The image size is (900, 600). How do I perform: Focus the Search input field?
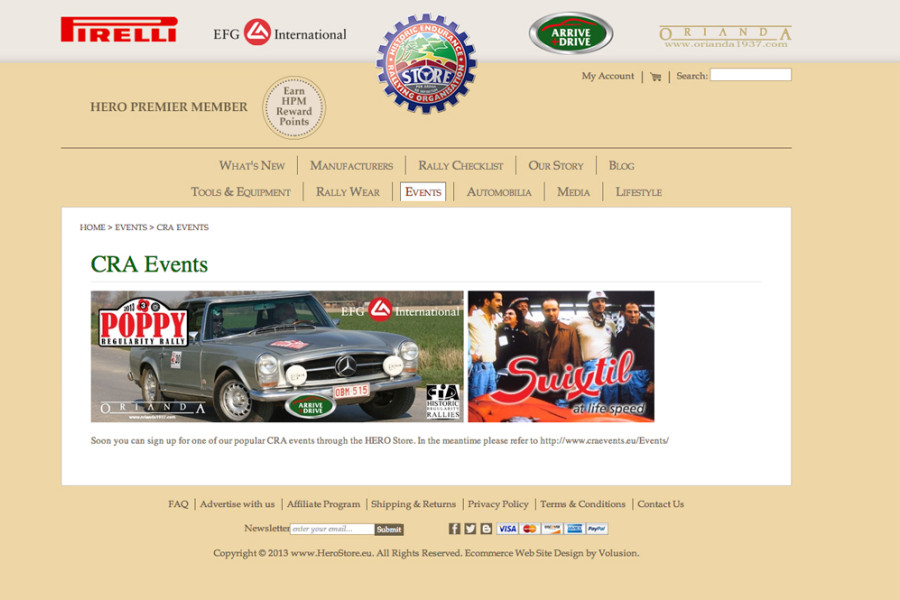(750, 75)
